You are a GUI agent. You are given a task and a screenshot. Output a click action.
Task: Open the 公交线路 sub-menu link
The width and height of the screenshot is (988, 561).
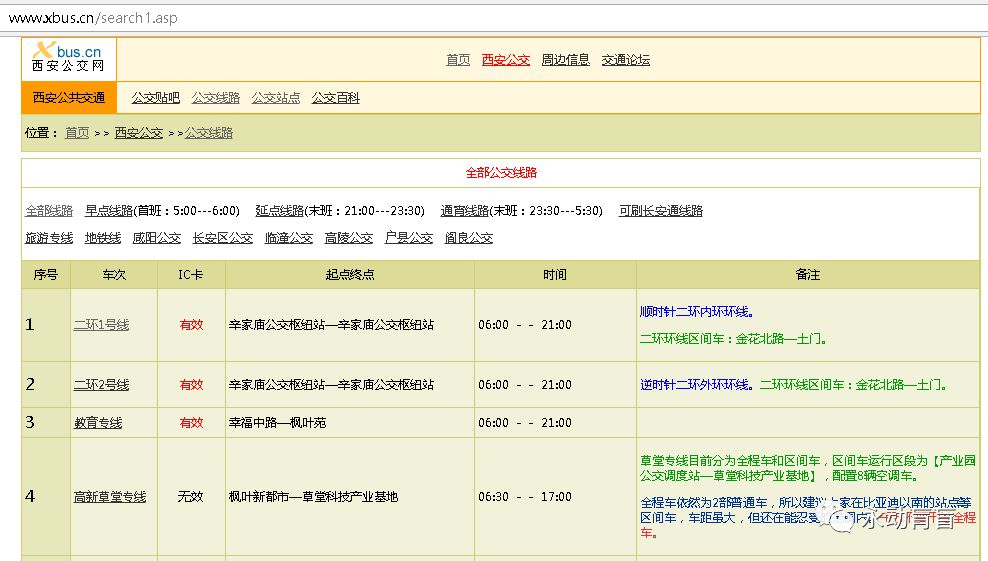(215, 98)
